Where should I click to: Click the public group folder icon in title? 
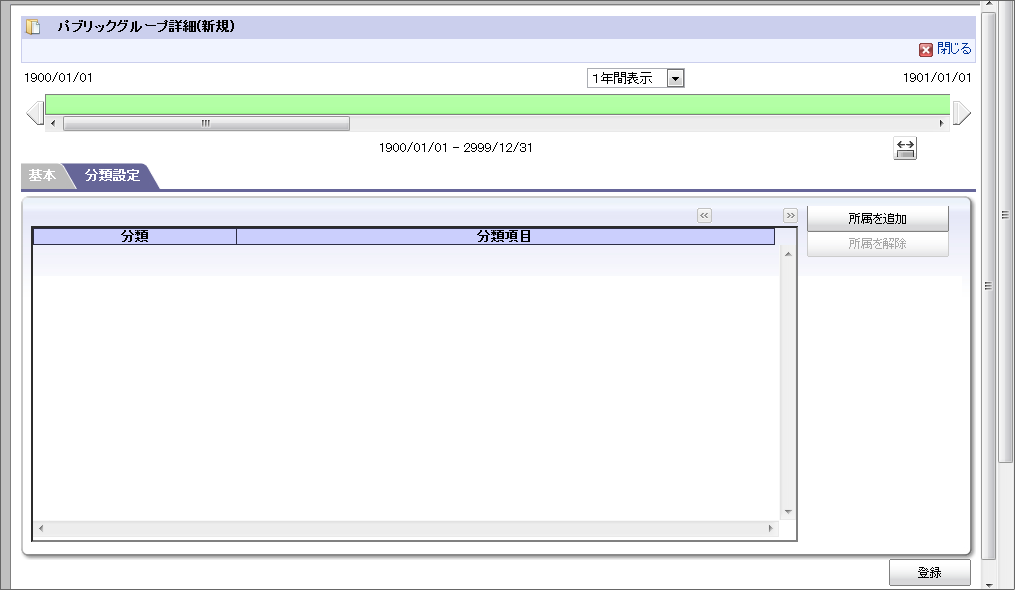(x=33, y=27)
